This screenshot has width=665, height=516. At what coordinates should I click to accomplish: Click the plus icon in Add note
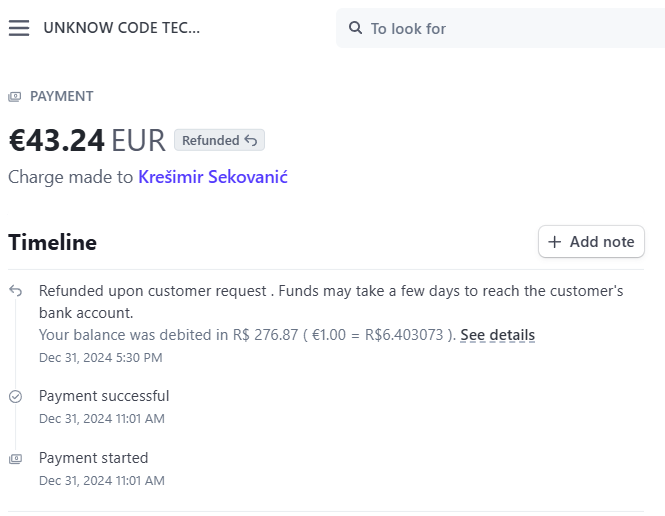(554, 242)
